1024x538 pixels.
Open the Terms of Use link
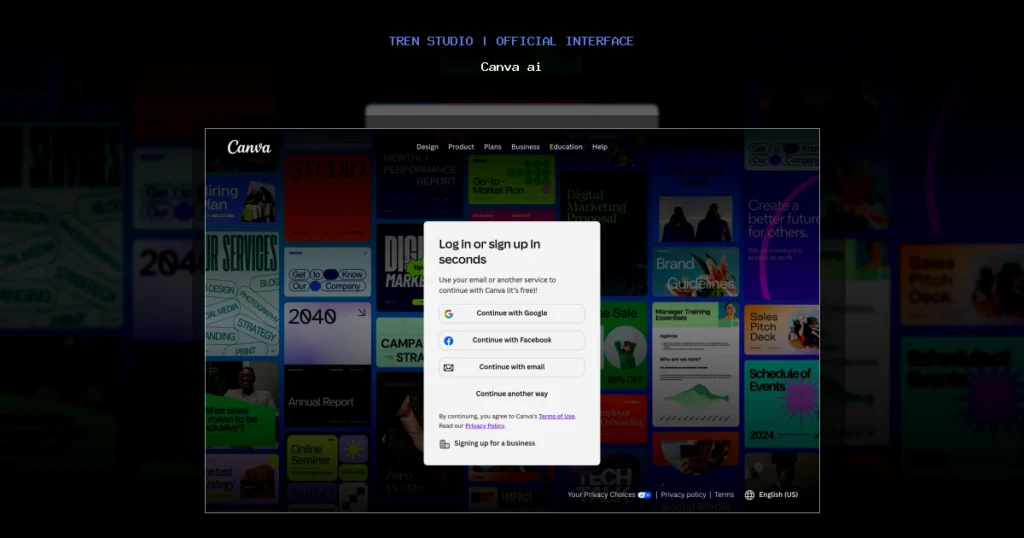click(556, 416)
